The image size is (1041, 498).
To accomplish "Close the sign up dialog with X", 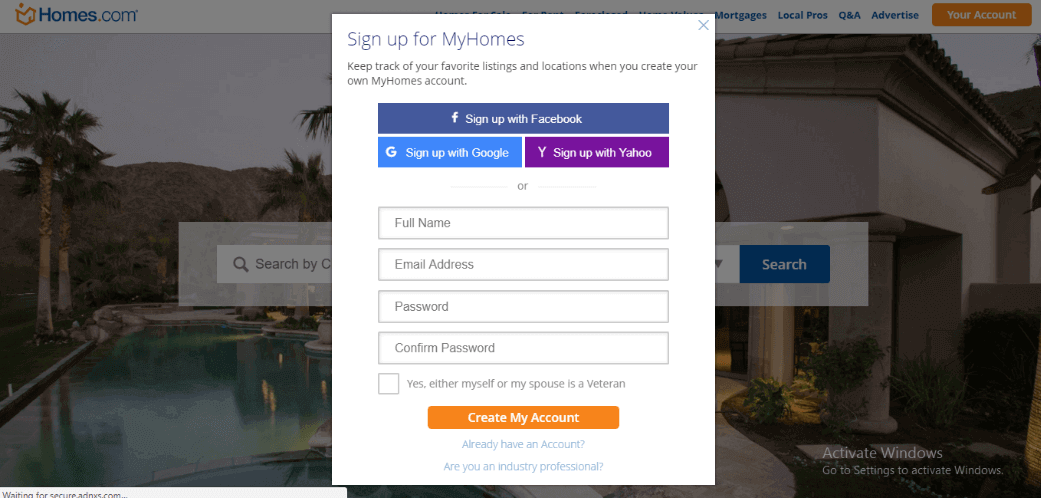I will click(704, 25).
